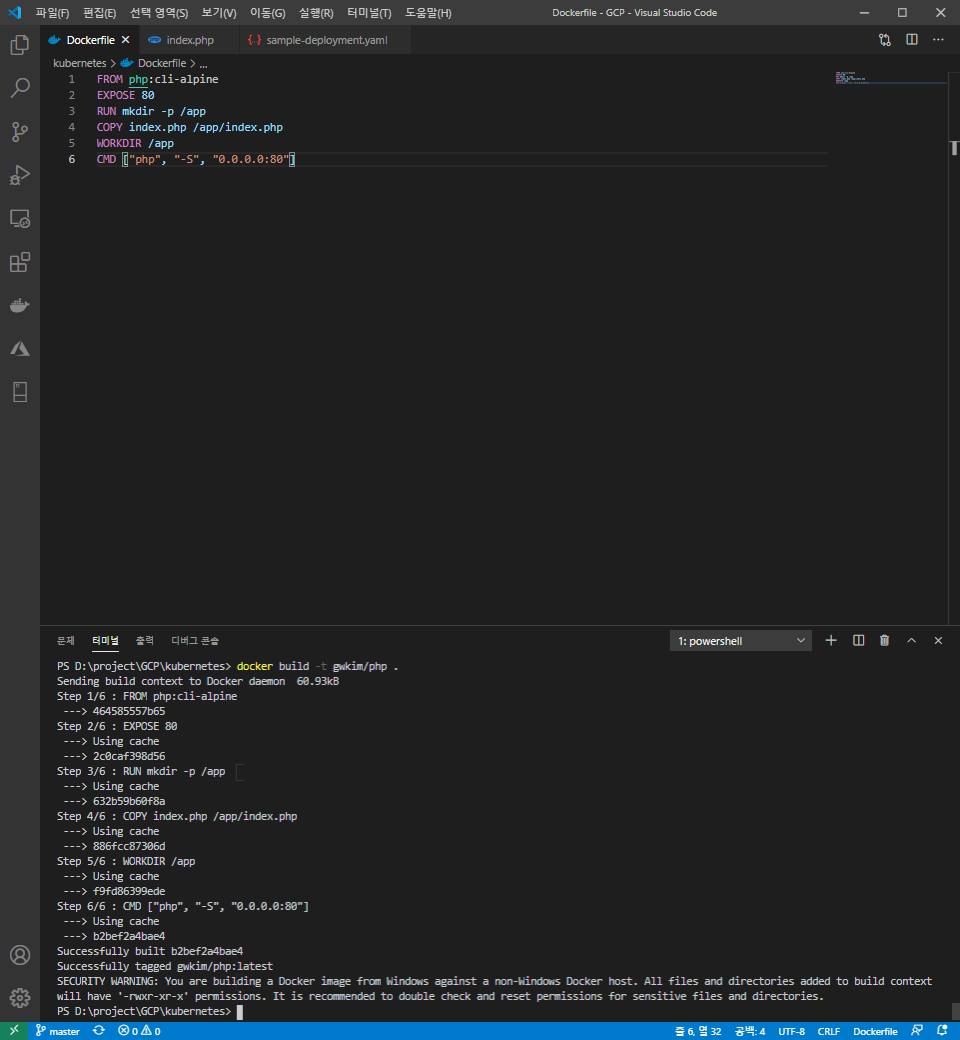The height and width of the screenshot is (1040, 960).
Task: Switch to the 디버그 콘솔 panel tab
Action: [x=195, y=641]
